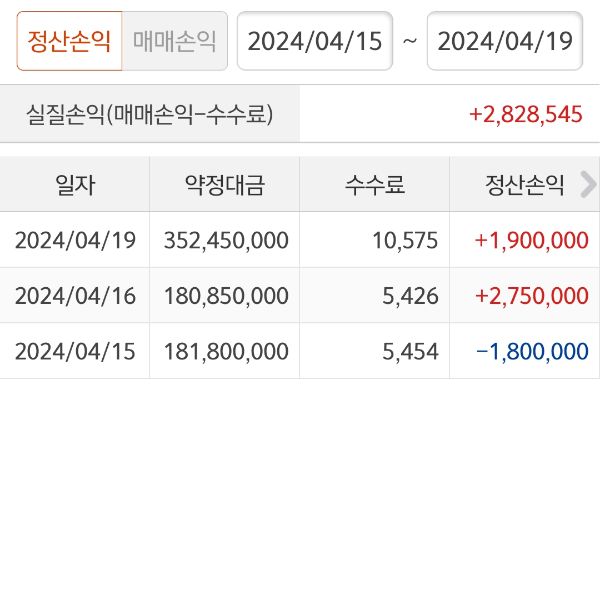The height and width of the screenshot is (600, 600).
Task: Click the 수수료 column header
Action: 374,184
